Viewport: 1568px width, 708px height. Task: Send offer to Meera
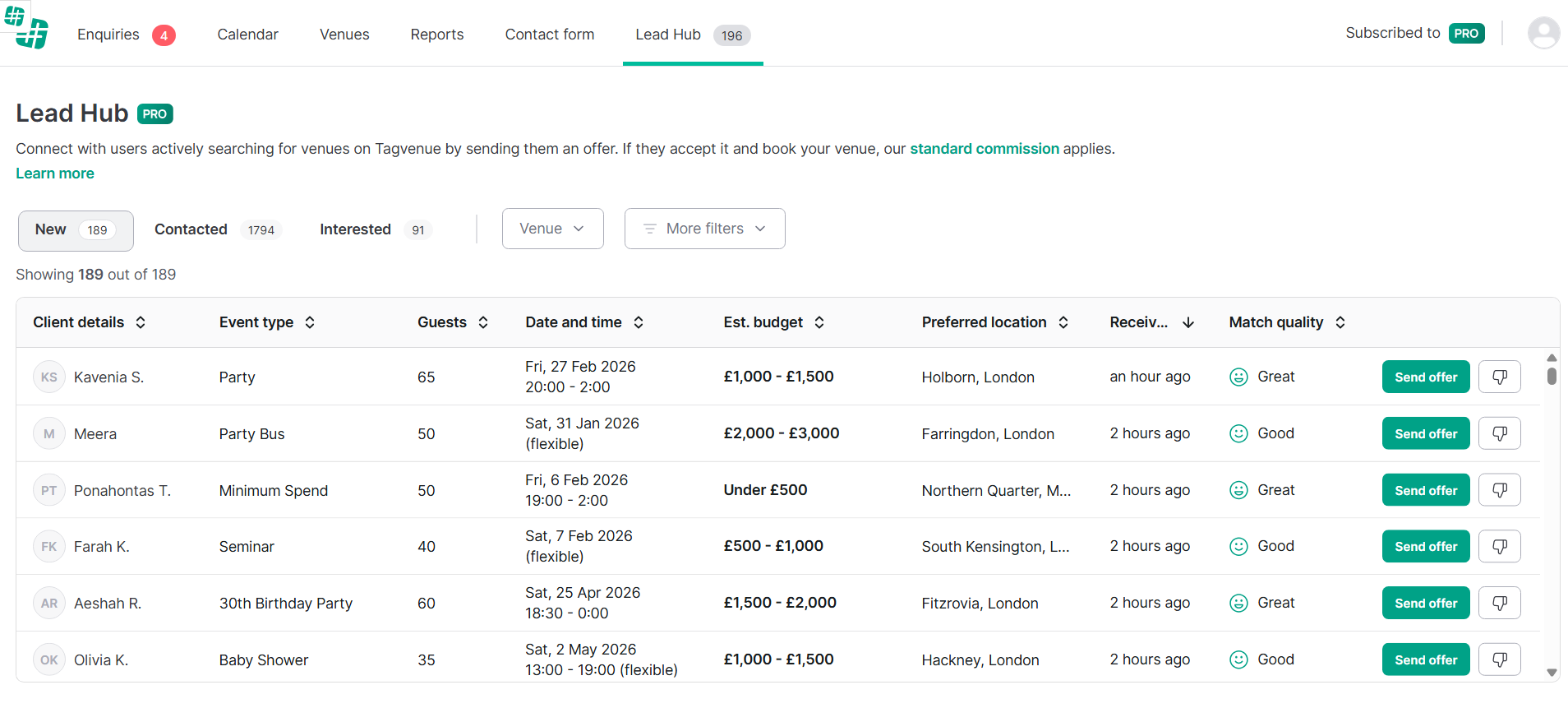point(1426,433)
